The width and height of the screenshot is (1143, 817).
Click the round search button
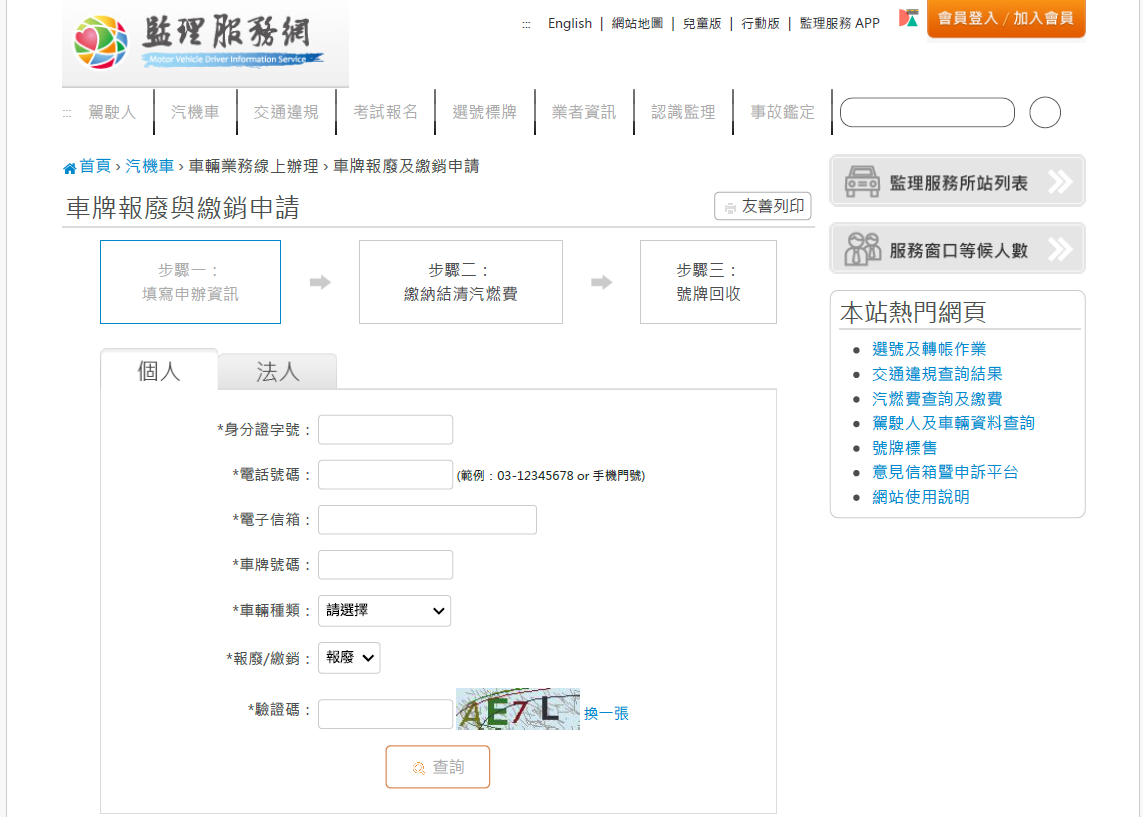pos(1044,113)
